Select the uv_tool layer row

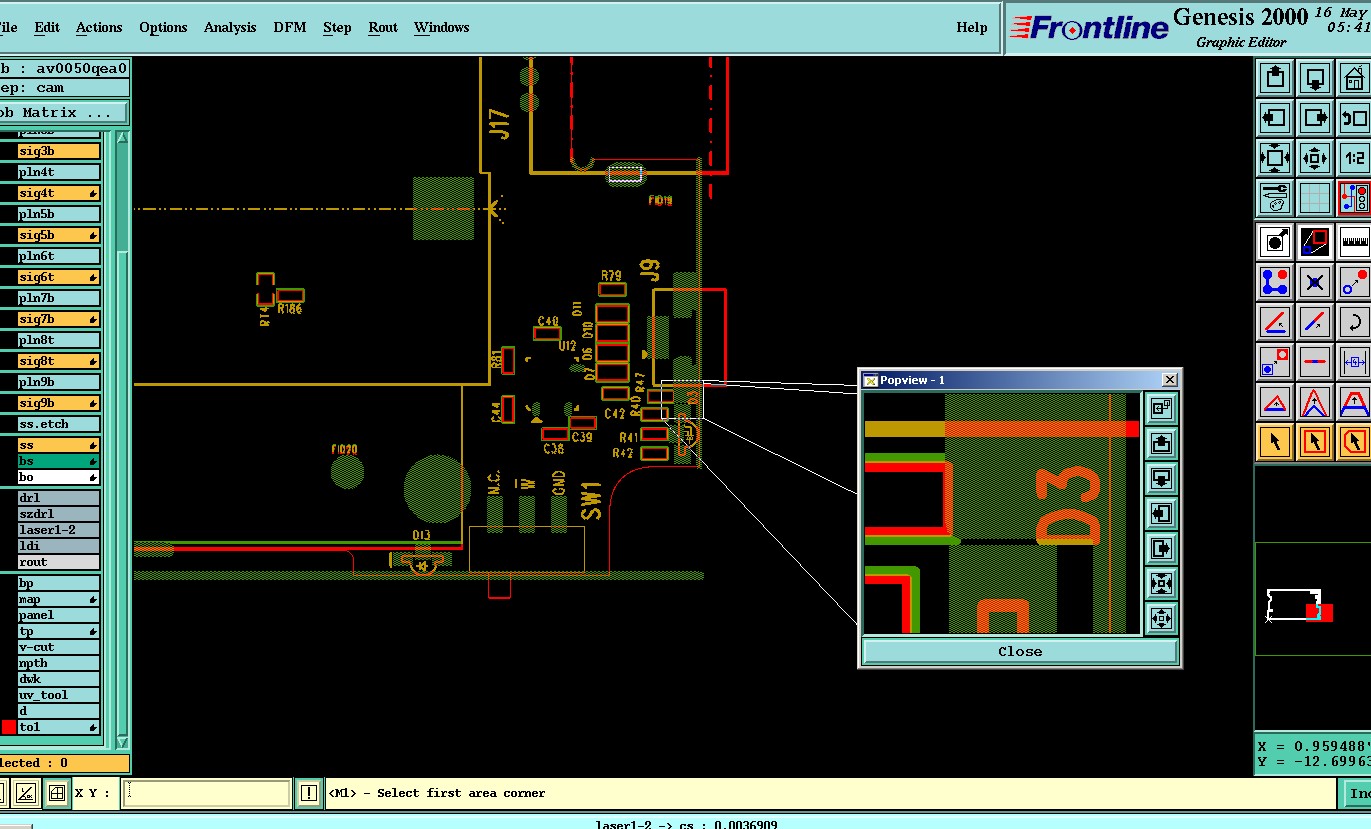click(59, 695)
